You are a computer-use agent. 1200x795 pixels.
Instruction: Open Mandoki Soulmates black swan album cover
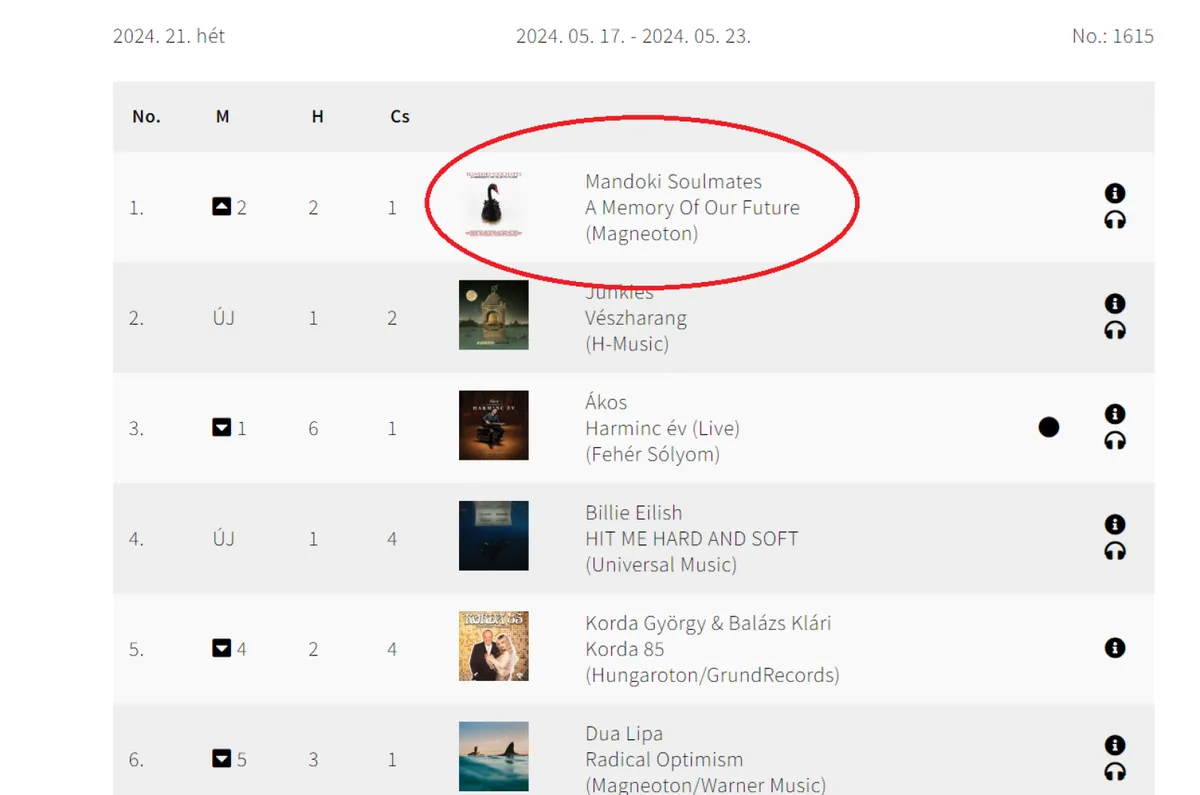point(493,205)
